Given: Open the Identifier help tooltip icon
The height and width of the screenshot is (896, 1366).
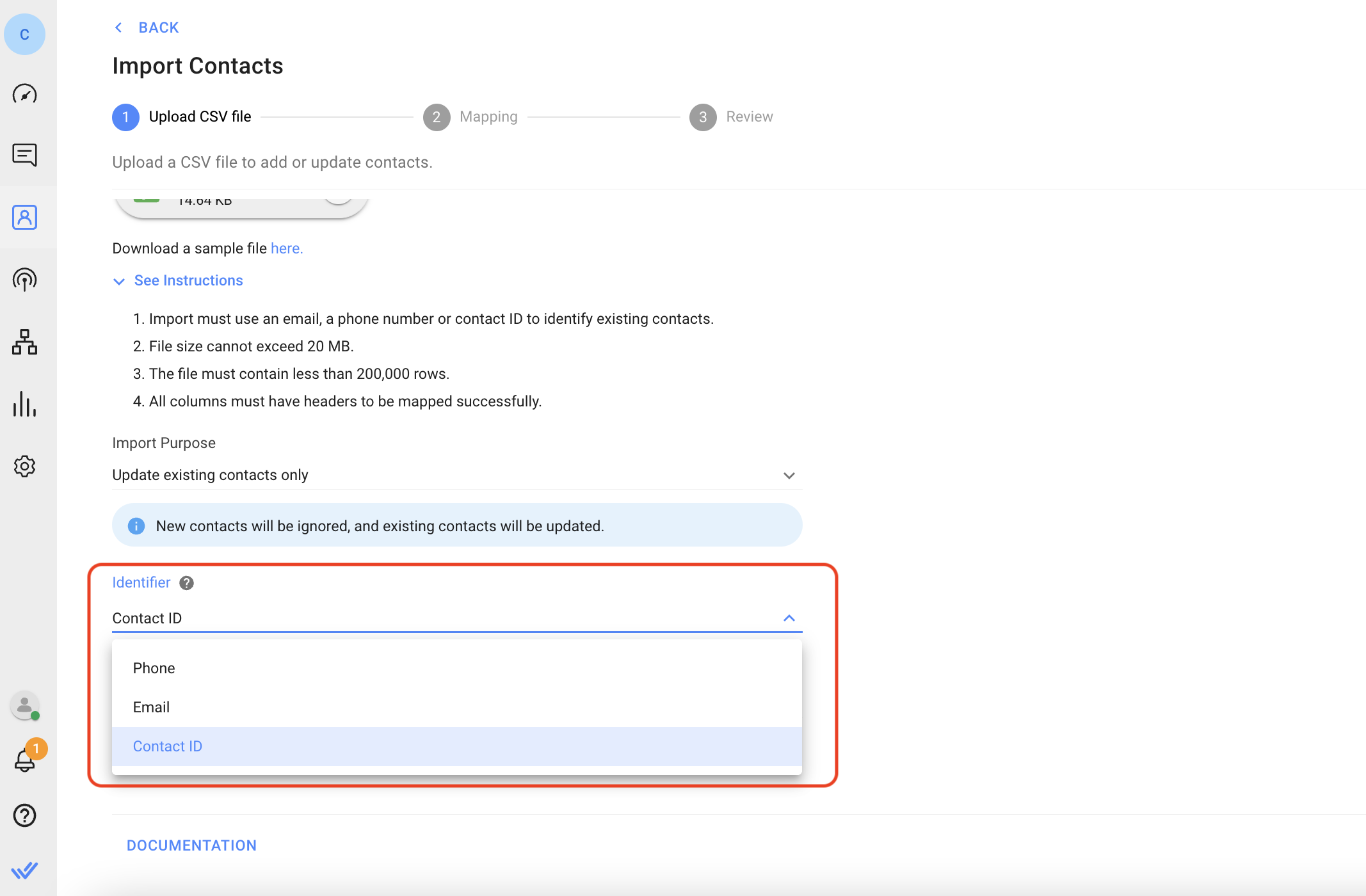Looking at the screenshot, I should tap(186, 583).
